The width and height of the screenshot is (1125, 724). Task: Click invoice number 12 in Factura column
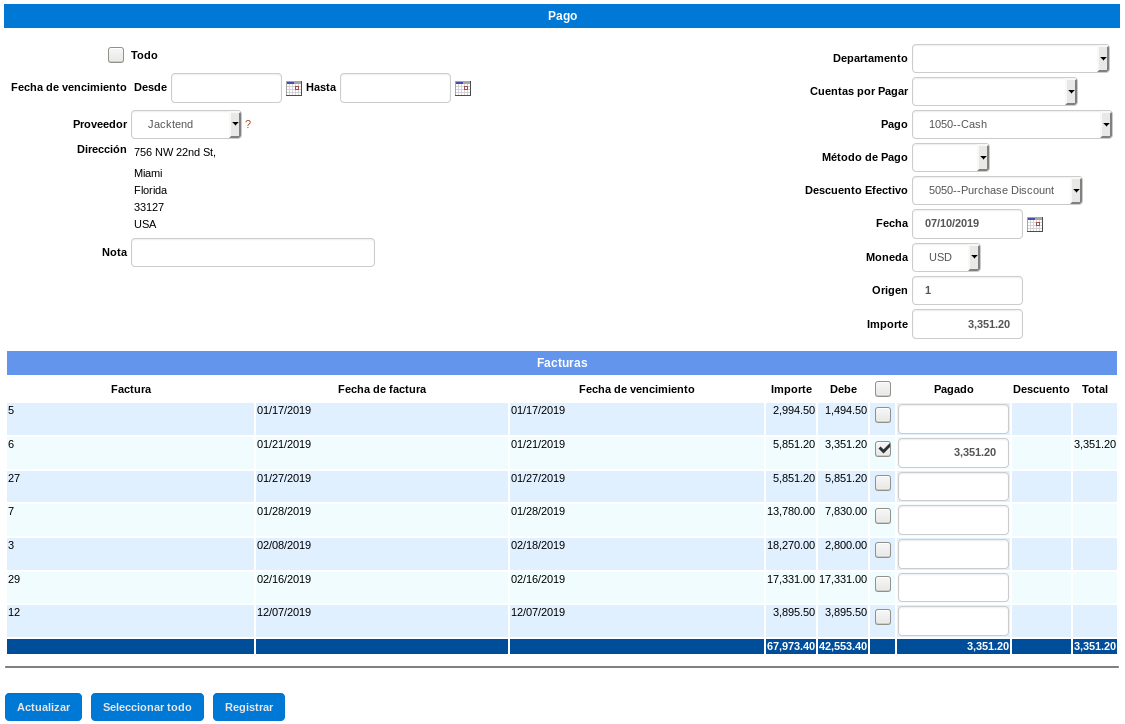[x=14, y=613]
